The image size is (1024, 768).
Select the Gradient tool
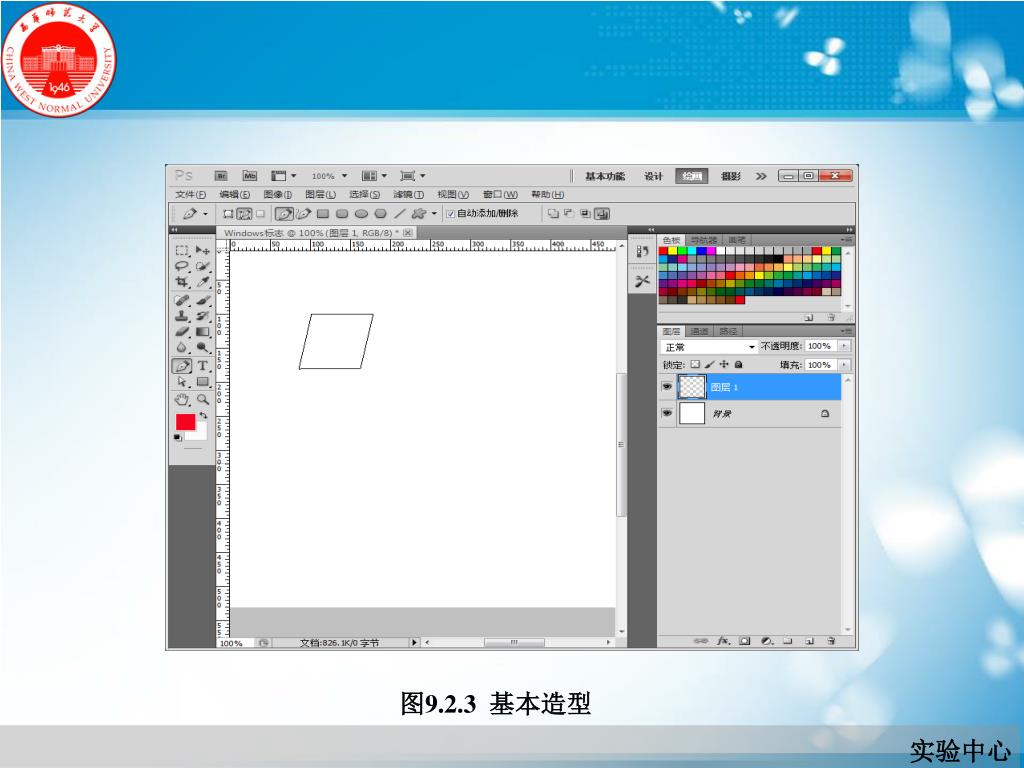click(x=202, y=332)
